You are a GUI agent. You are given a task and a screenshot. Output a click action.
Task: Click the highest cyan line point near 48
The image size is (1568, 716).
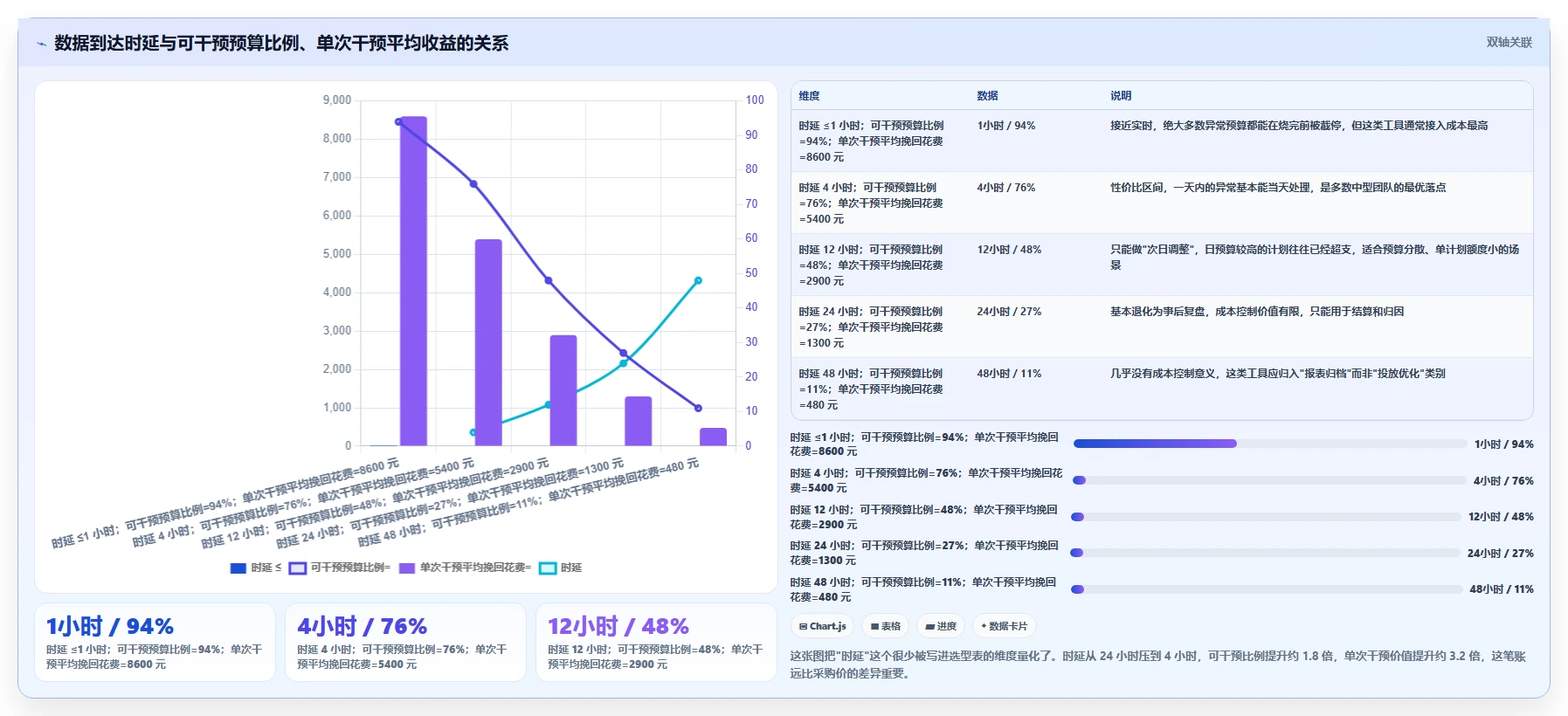(x=698, y=280)
